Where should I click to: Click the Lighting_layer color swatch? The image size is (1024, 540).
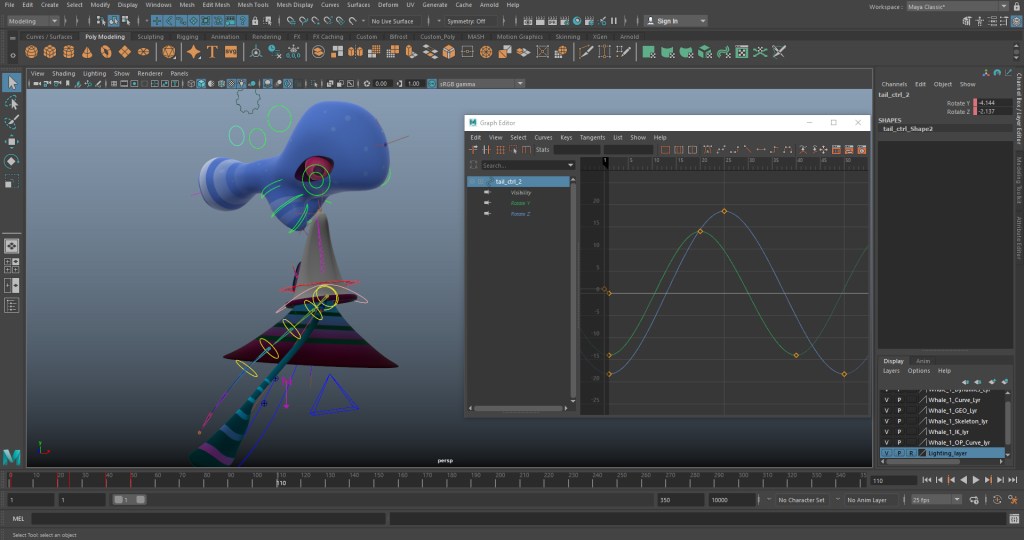(x=922, y=453)
